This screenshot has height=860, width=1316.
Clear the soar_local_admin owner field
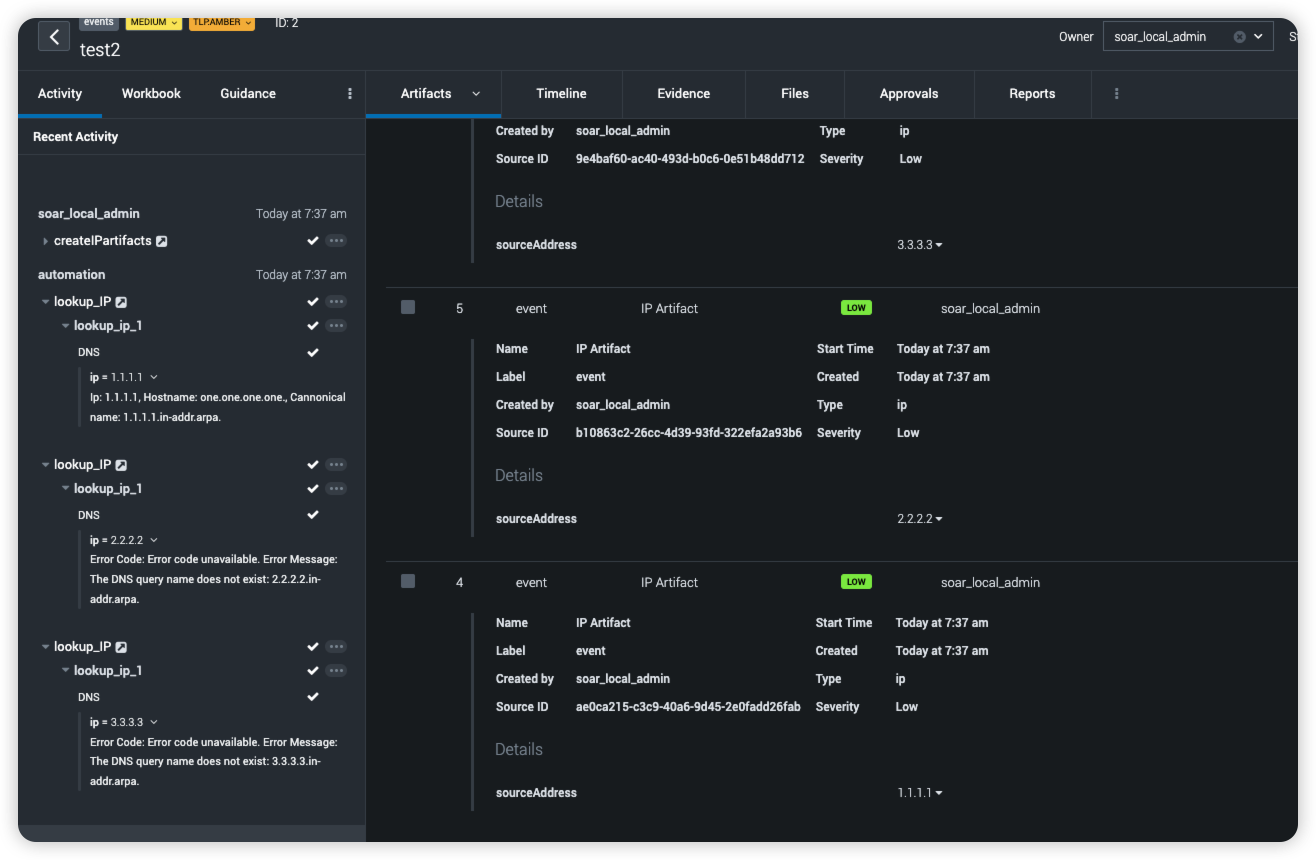click(x=1239, y=37)
